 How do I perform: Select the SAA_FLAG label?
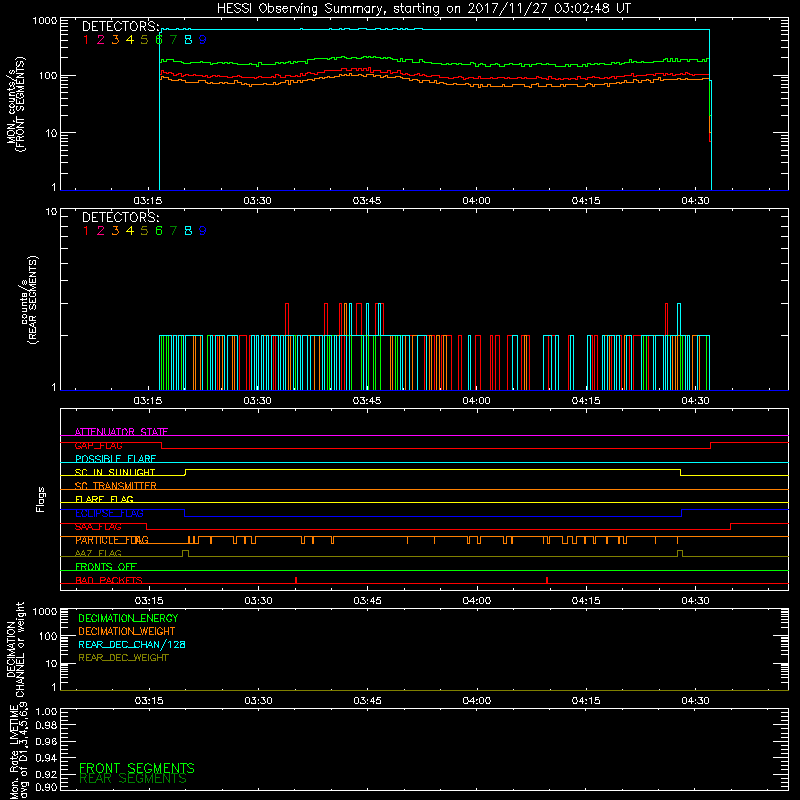(x=98, y=527)
